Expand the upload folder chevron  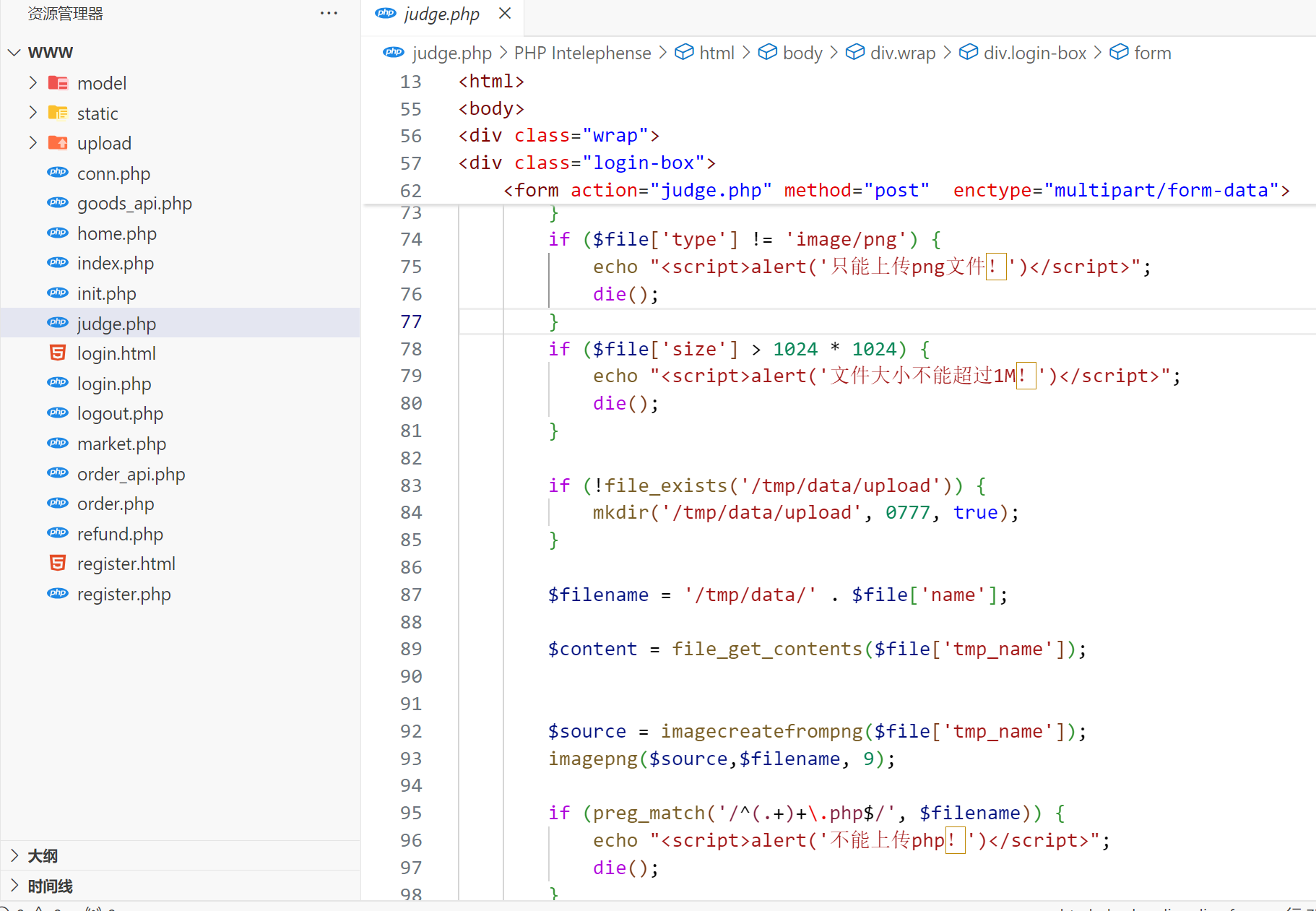pyautogui.click(x=33, y=142)
